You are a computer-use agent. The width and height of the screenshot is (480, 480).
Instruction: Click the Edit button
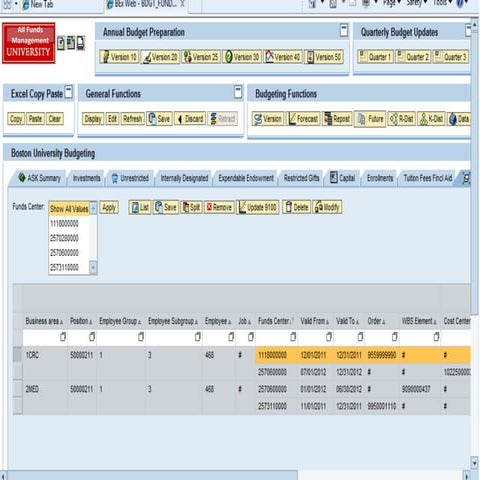coord(112,119)
